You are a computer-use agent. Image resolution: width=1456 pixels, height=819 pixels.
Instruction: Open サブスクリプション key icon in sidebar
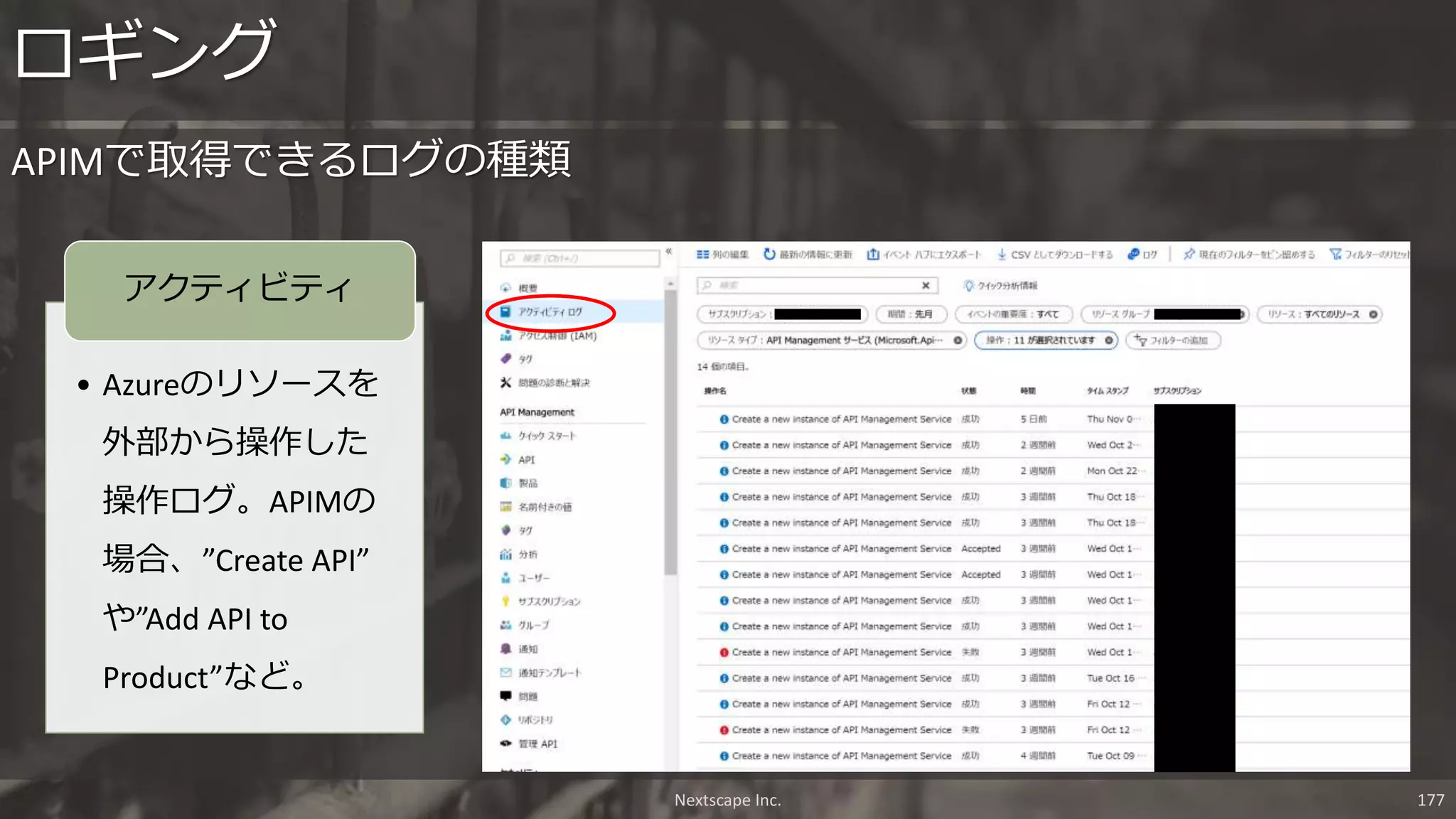tap(505, 601)
